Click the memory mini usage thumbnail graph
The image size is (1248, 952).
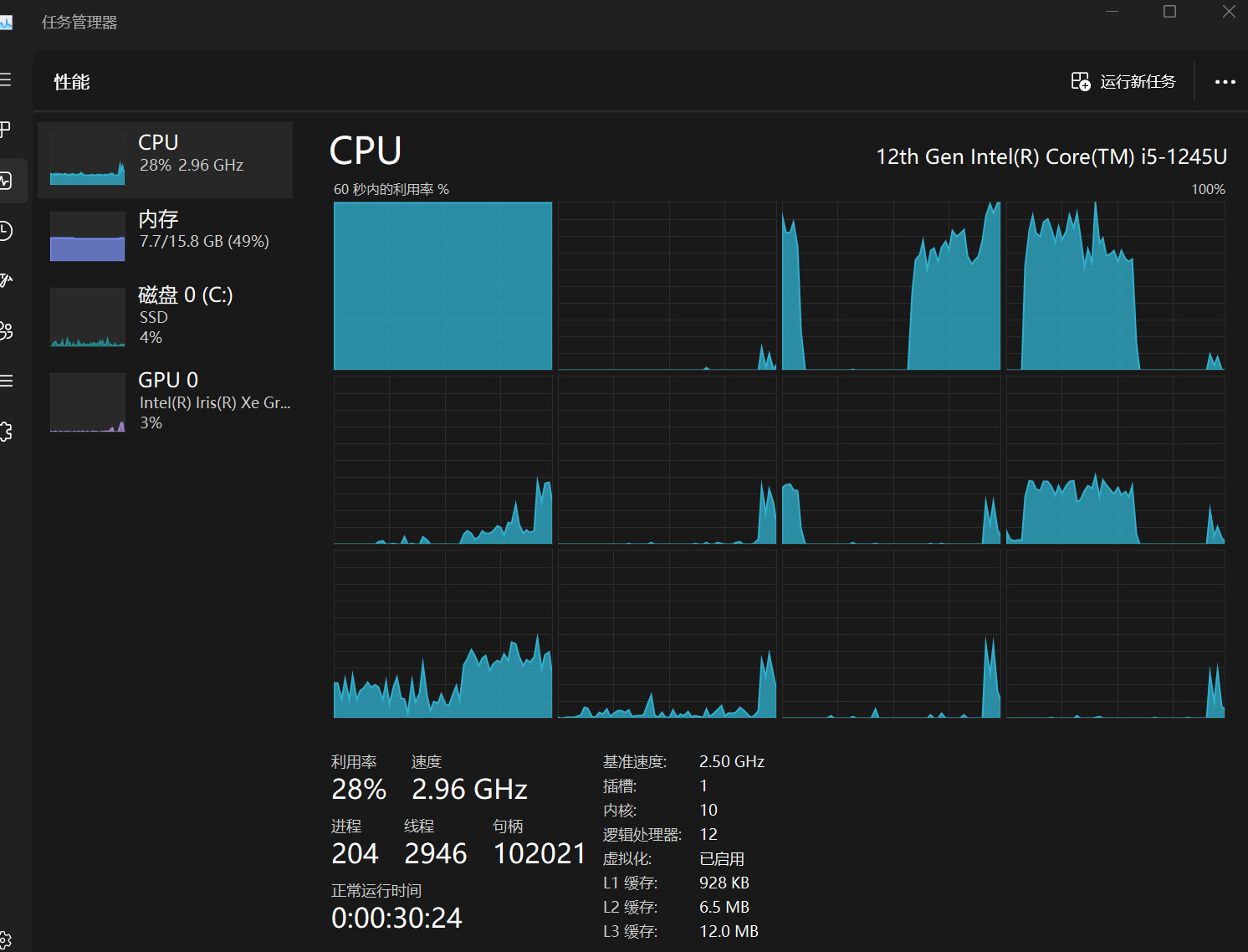[x=87, y=236]
